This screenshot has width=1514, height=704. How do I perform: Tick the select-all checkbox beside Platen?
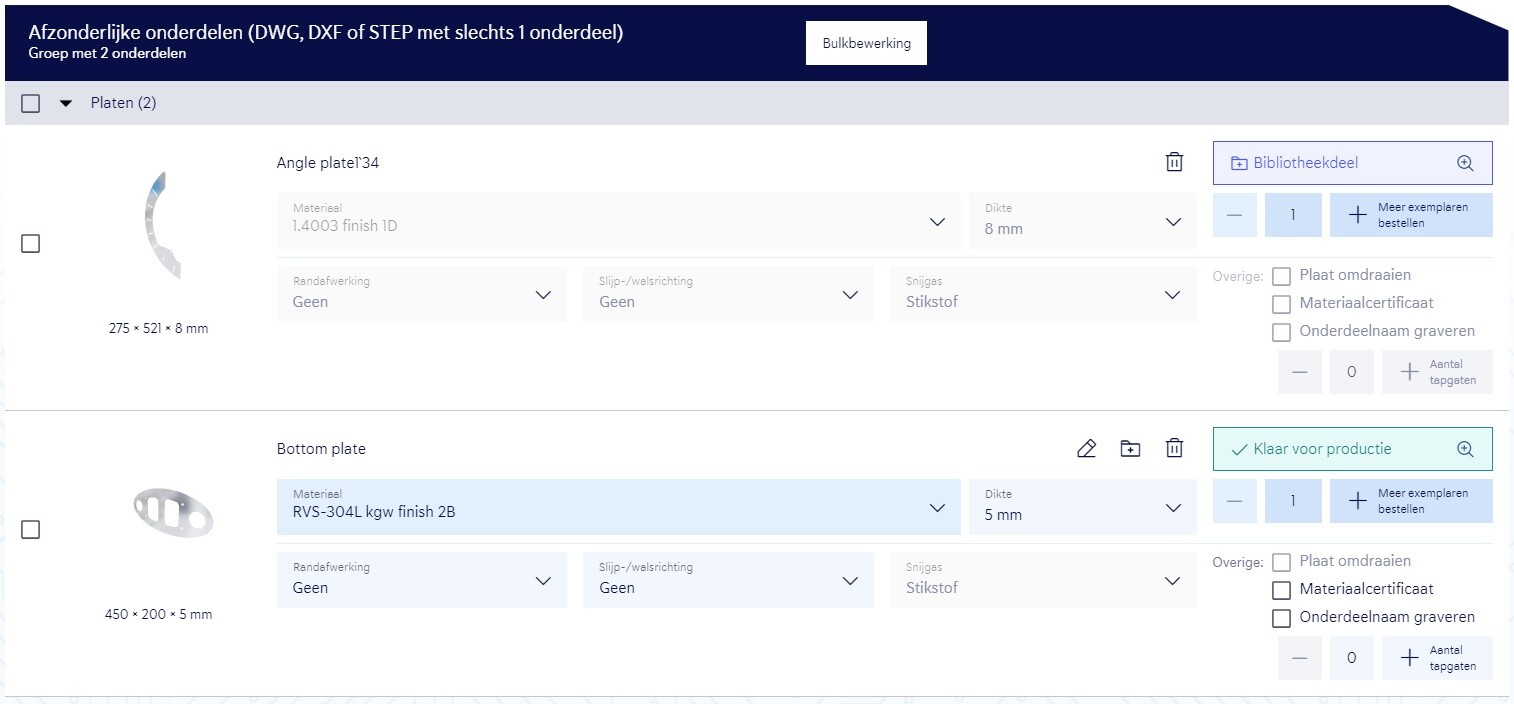click(x=31, y=103)
